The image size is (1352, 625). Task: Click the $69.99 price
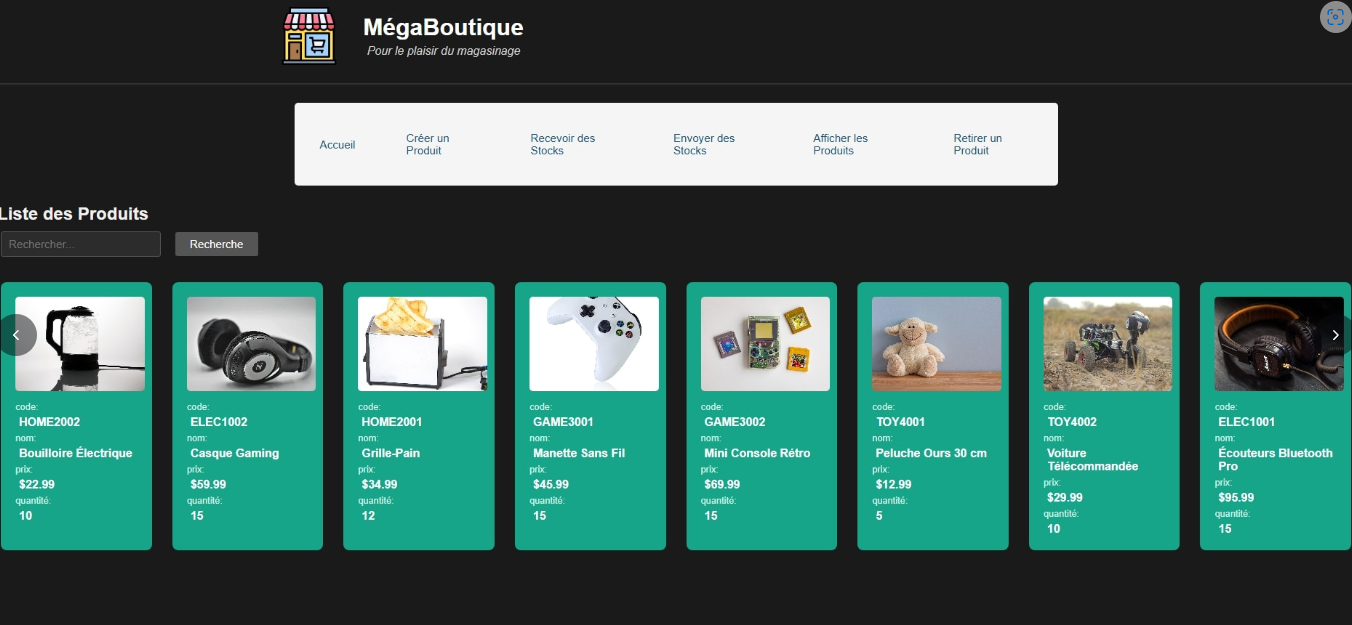(x=722, y=485)
